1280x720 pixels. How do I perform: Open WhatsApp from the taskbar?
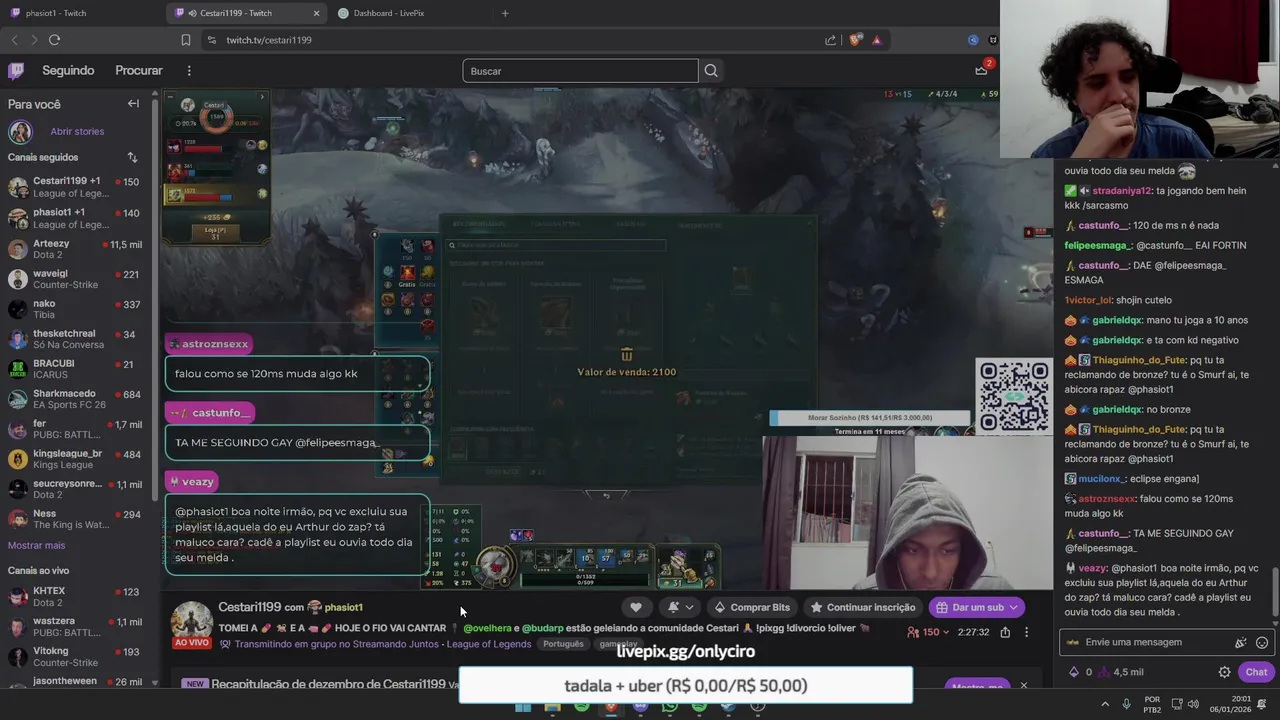(669, 706)
